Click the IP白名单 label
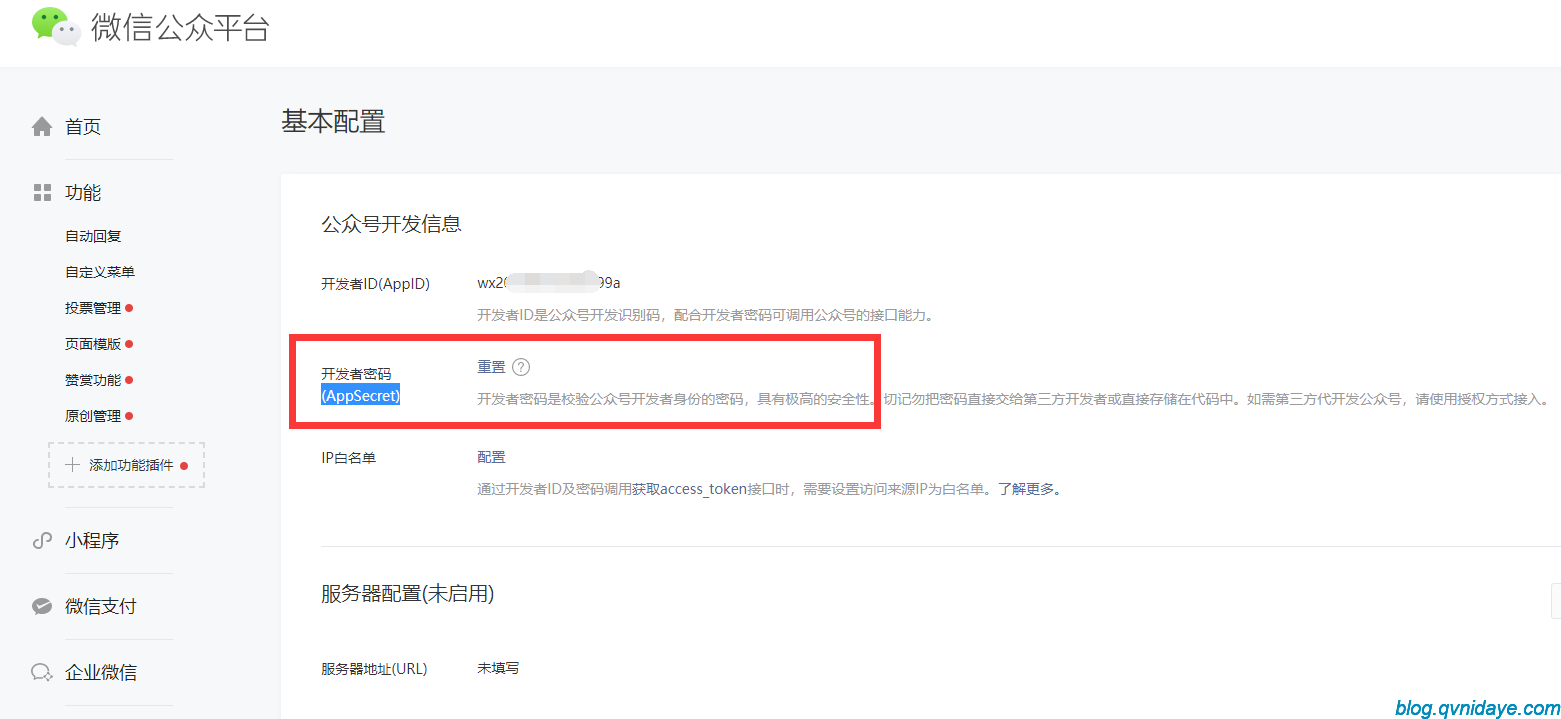Image resolution: width=1561 pixels, height=719 pixels. coord(348,458)
